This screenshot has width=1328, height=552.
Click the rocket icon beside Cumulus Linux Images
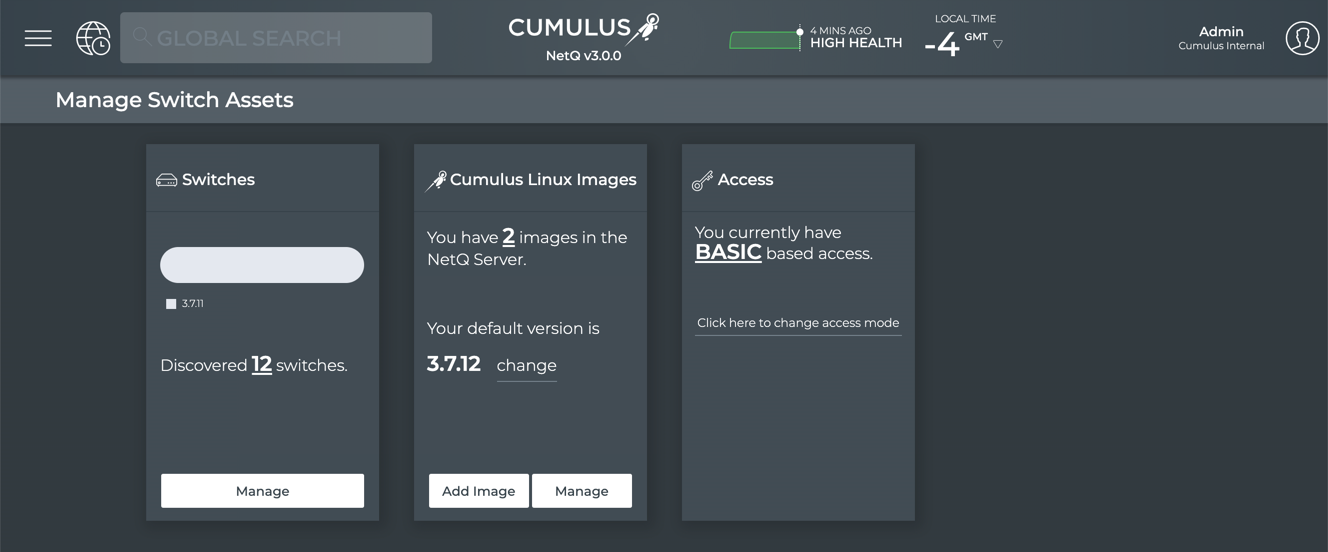[436, 180]
